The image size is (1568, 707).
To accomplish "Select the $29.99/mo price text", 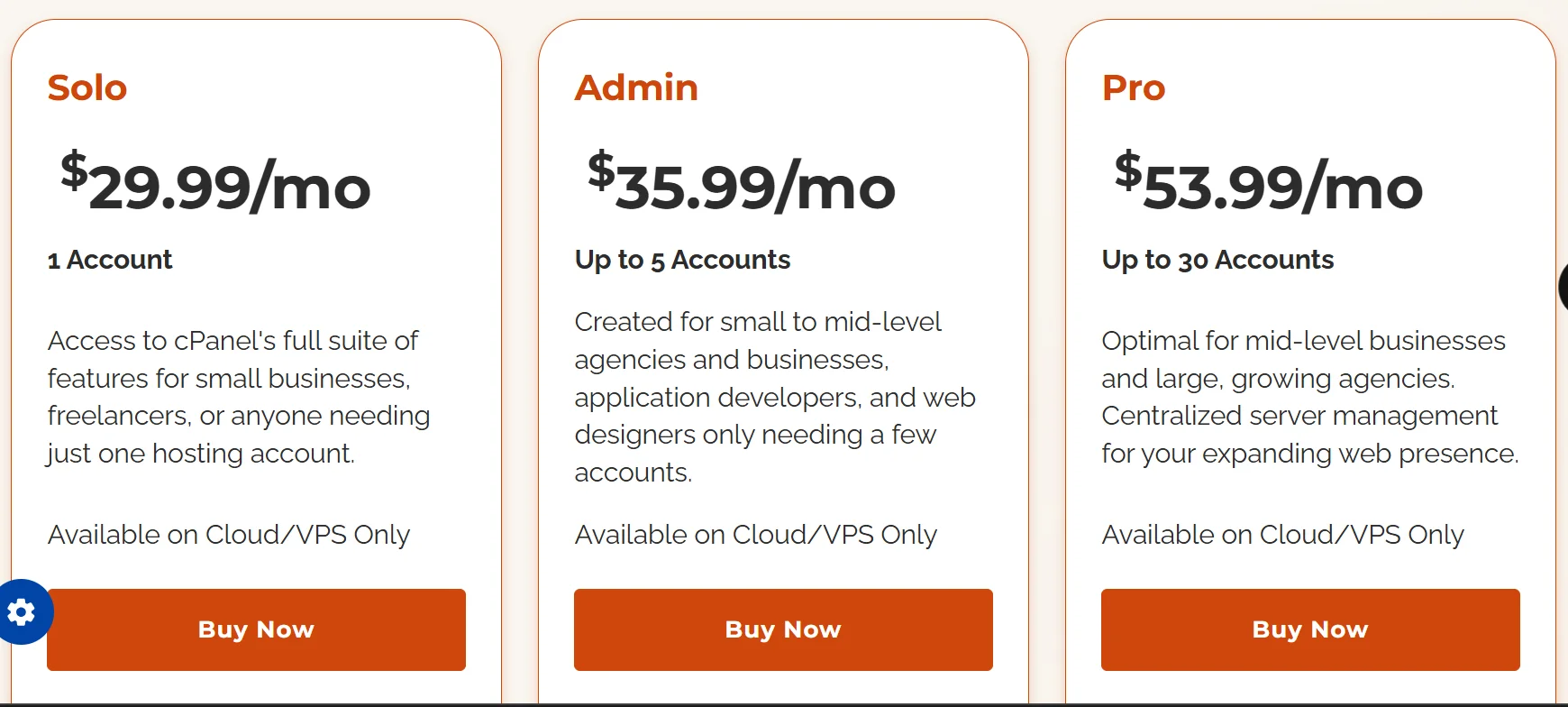I will (x=215, y=185).
